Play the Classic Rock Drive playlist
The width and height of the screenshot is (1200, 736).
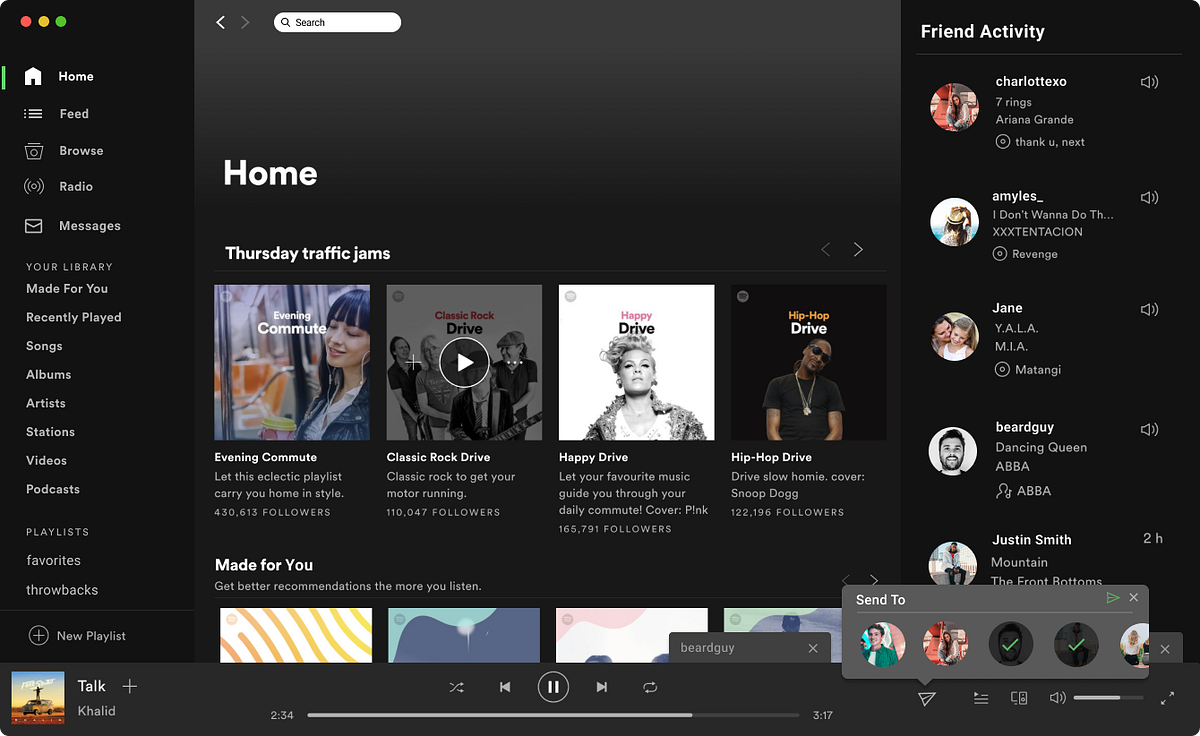pyautogui.click(x=464, y=362)
